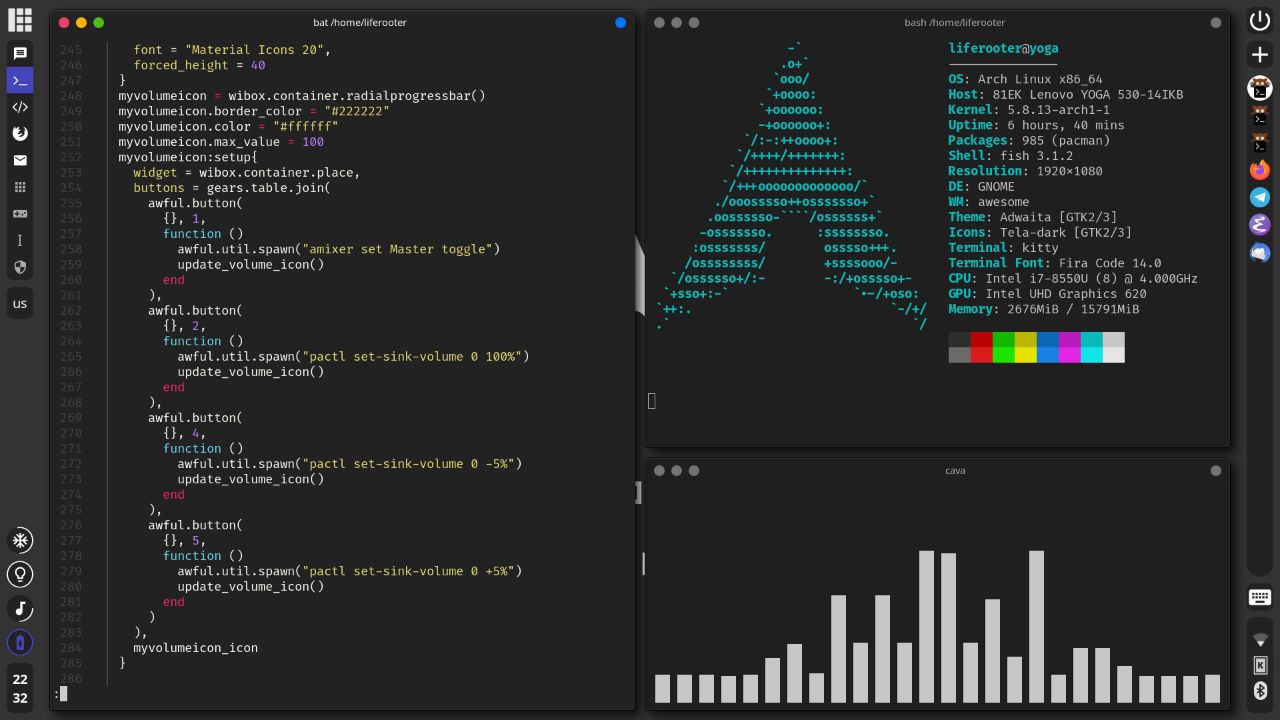The image size is (1280, 720).
Task: Open the Telegram task icon
Action: click(x=1260, y=198)
